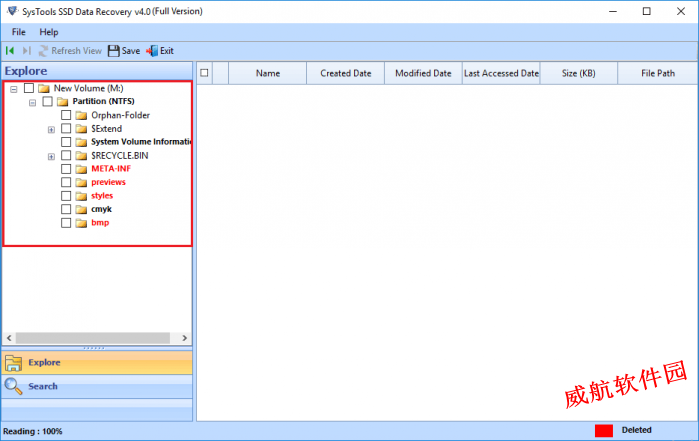Select the System Volume Information label
This screenshot has width=699, height=441.
141,142
